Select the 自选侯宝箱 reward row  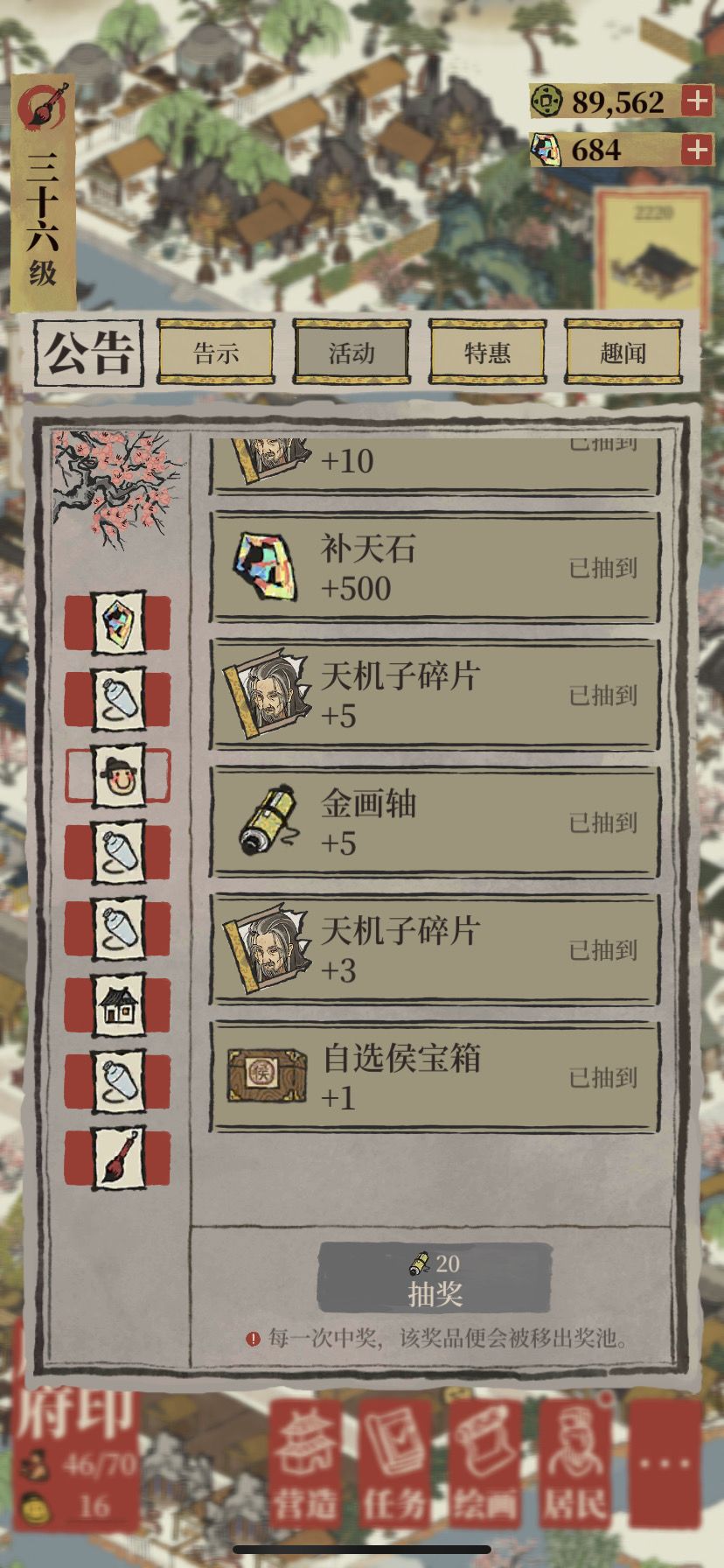click(435, 1077)
